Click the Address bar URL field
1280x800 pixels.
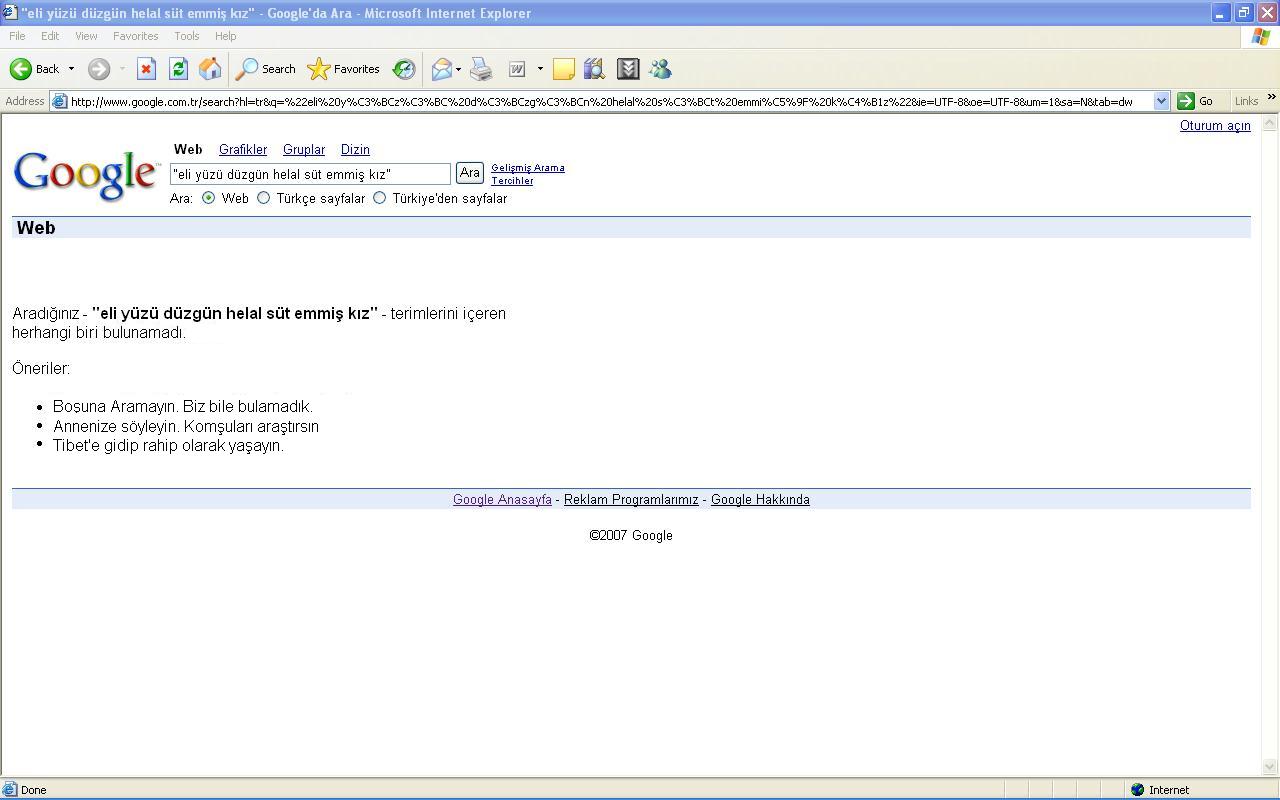(610, 101)
